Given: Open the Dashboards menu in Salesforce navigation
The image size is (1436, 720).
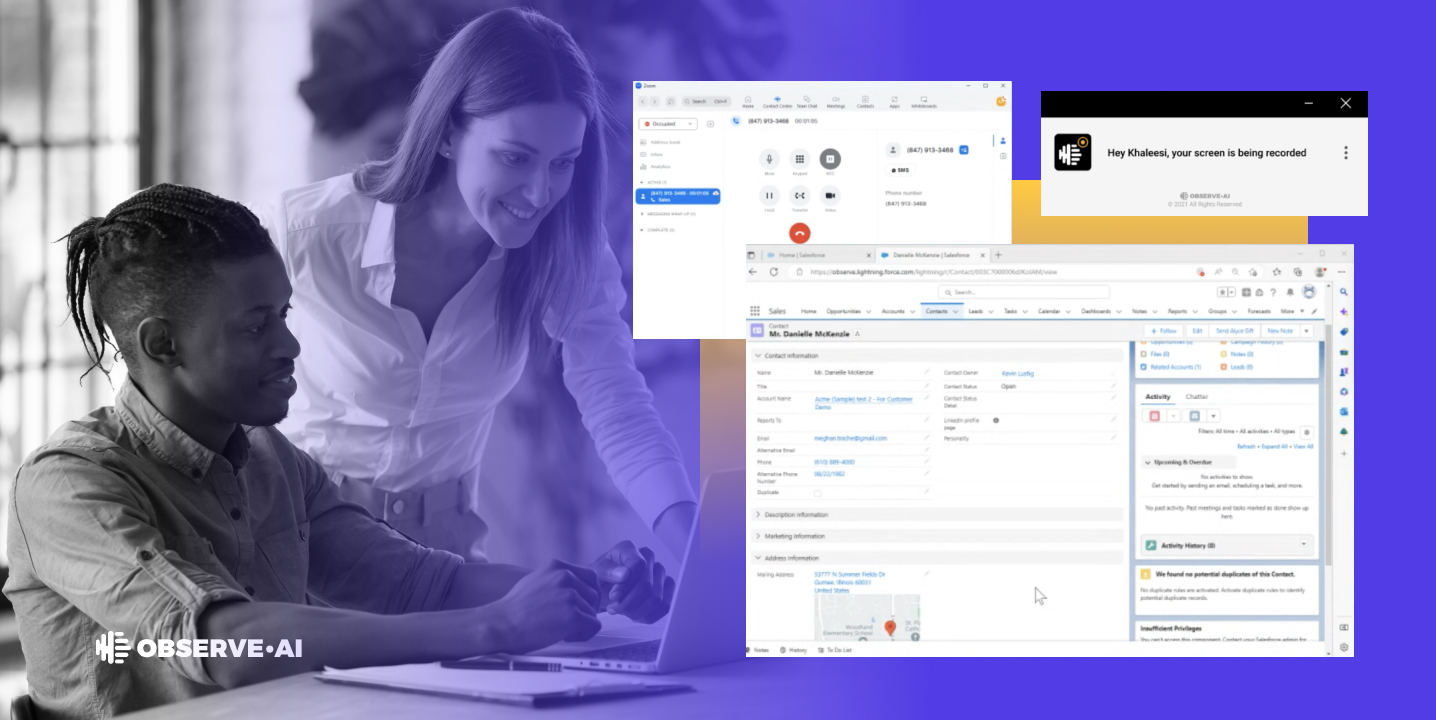Looking at the screenshot, I should [1096, 309].
